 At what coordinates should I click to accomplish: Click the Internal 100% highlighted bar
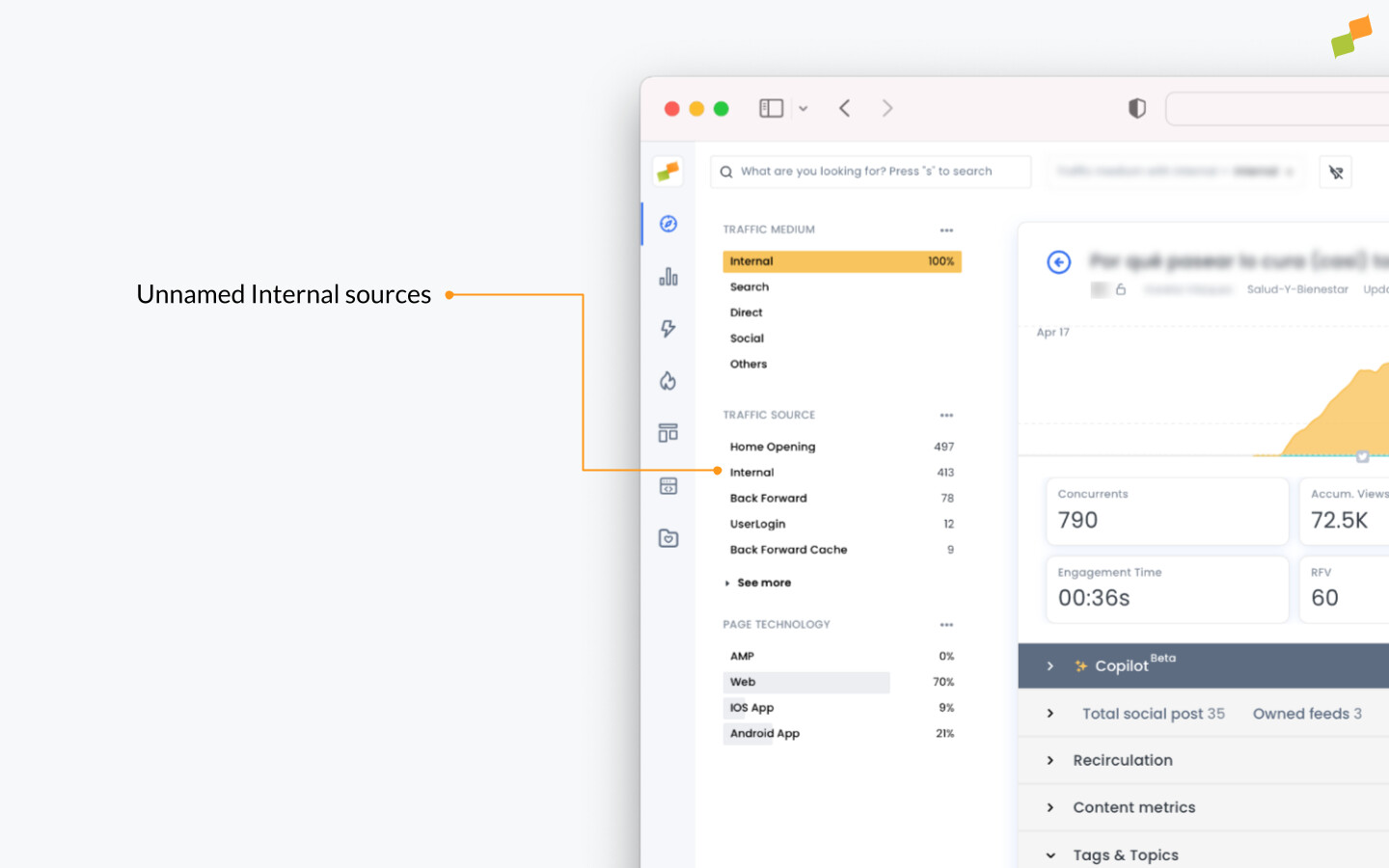click(841, 260)
